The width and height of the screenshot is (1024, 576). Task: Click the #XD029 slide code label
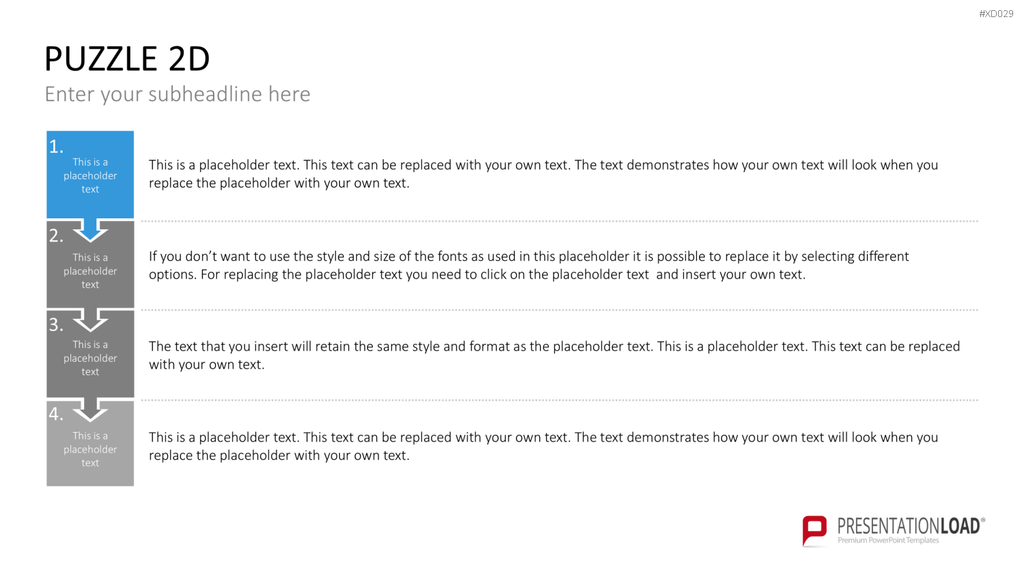click(x=996, y=14)
